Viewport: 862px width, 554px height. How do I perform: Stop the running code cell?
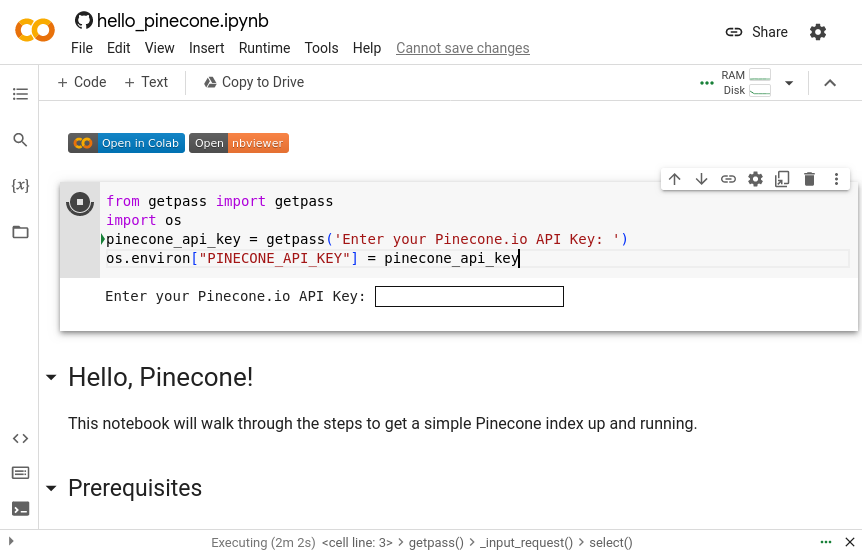80,203
